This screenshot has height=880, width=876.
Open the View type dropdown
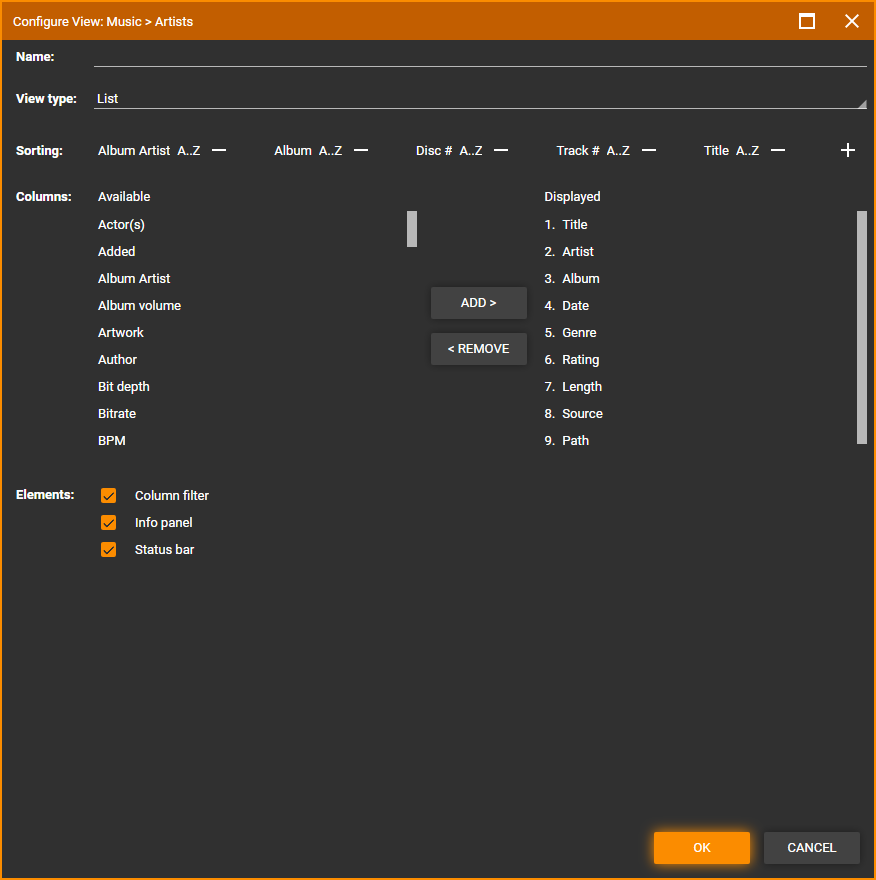(480, 99)
